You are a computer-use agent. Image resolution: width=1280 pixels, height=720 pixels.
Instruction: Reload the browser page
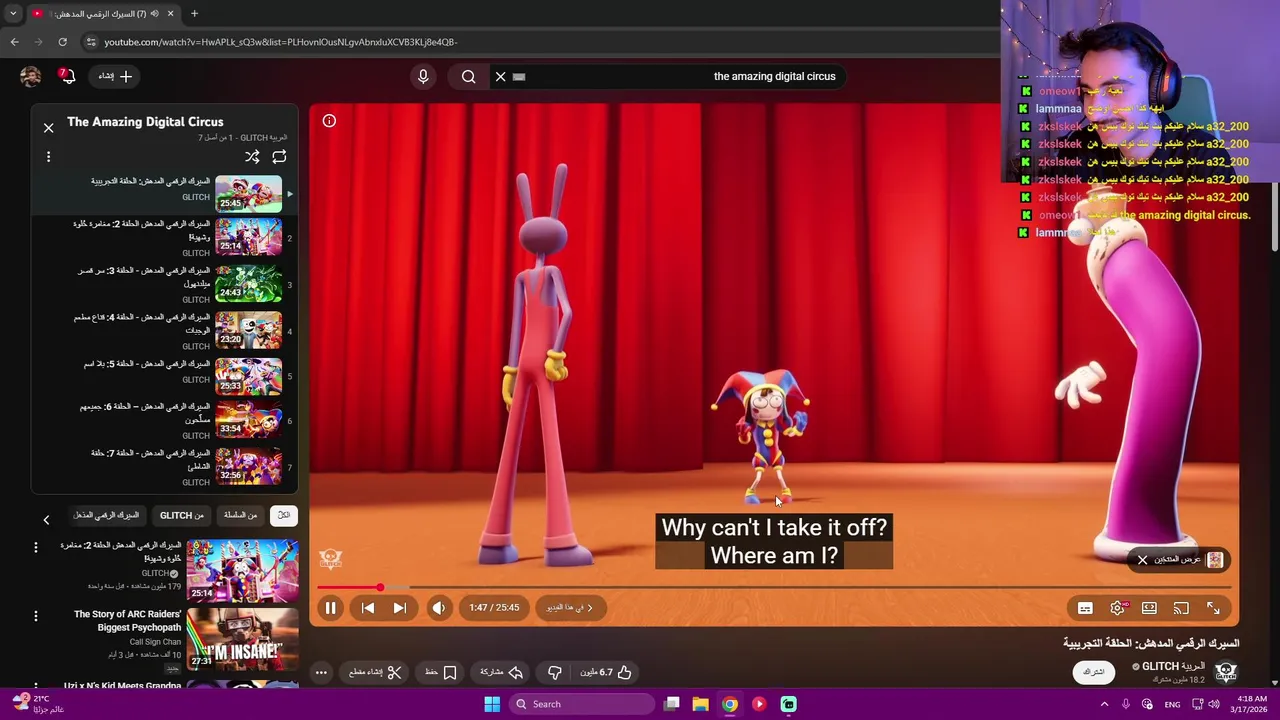pyautogui.click(x=62, y=42)
